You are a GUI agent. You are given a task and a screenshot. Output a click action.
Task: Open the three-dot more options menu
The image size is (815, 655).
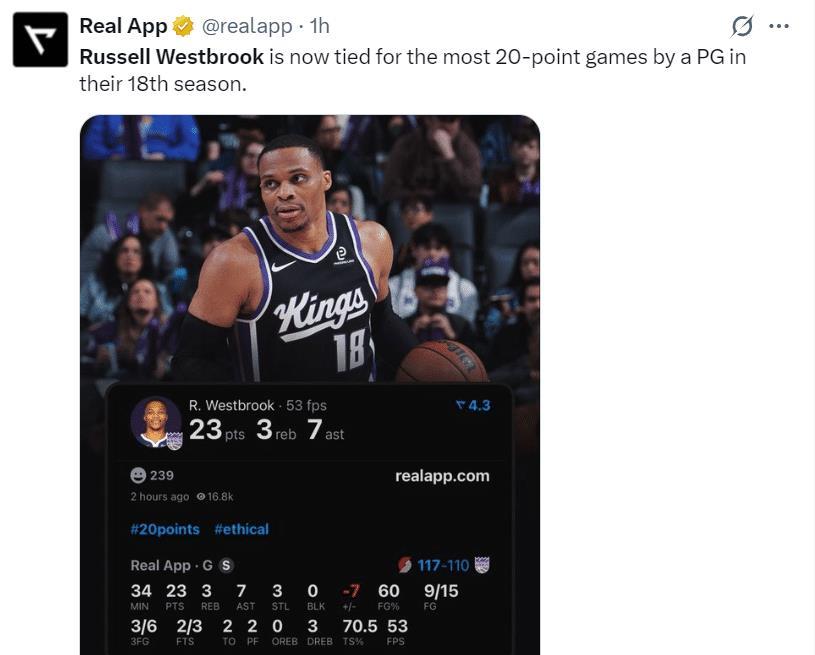pos(779,26)
